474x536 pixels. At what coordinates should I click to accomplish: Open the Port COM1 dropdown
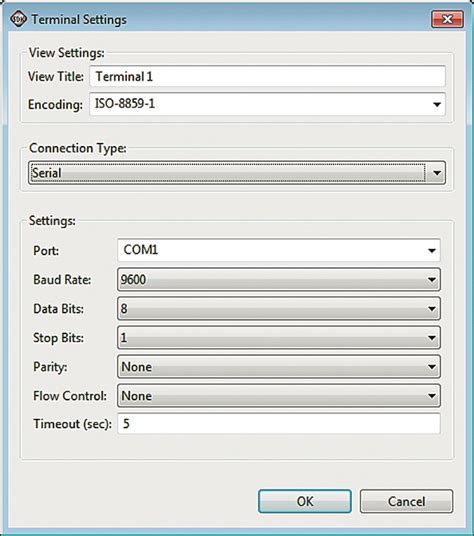(279, 250)
